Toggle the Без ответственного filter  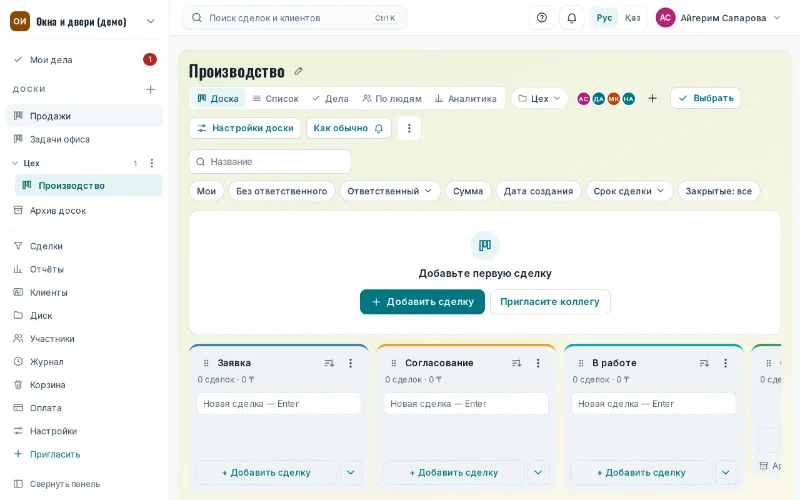point(282,191)
